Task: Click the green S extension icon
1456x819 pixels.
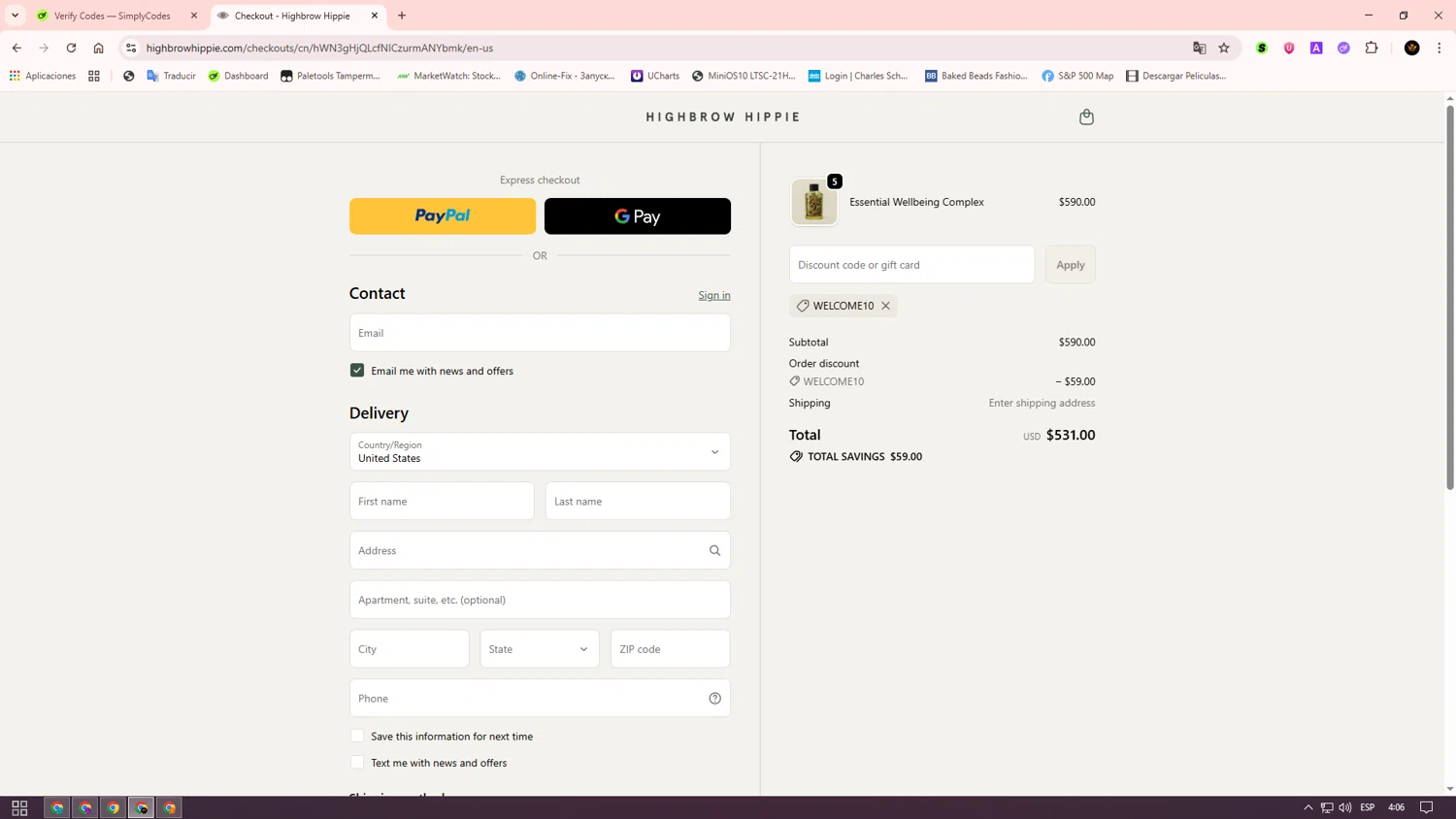Action: (x=1262, y=48)
